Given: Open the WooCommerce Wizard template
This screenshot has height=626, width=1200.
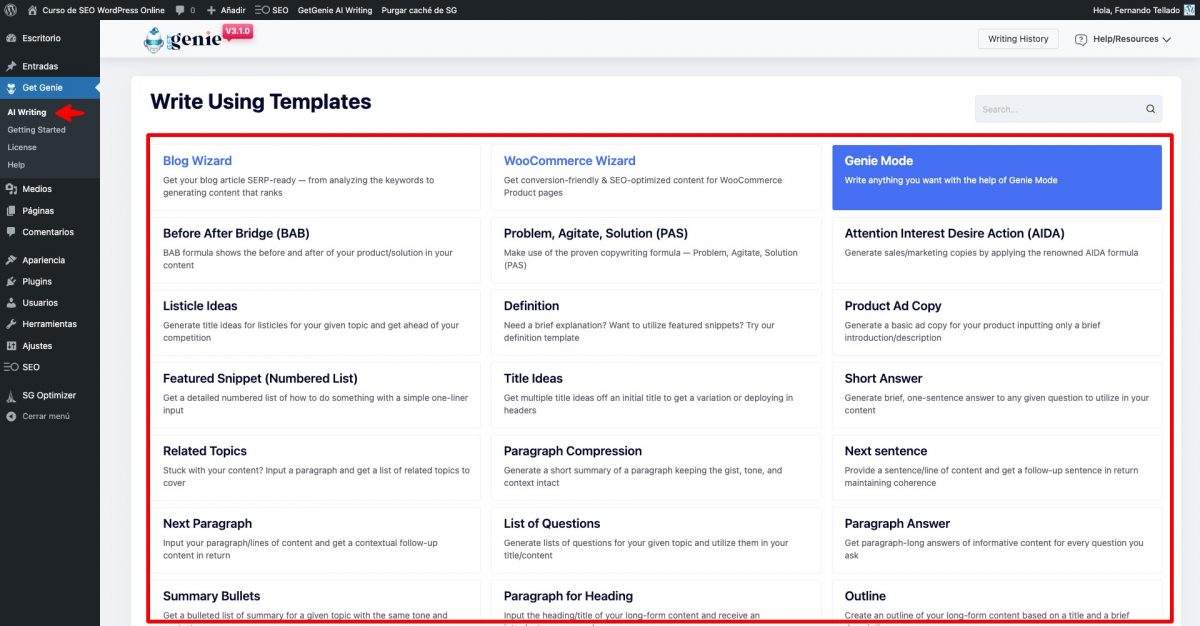Looking at the screenshot, I should [x=656, y=177].
